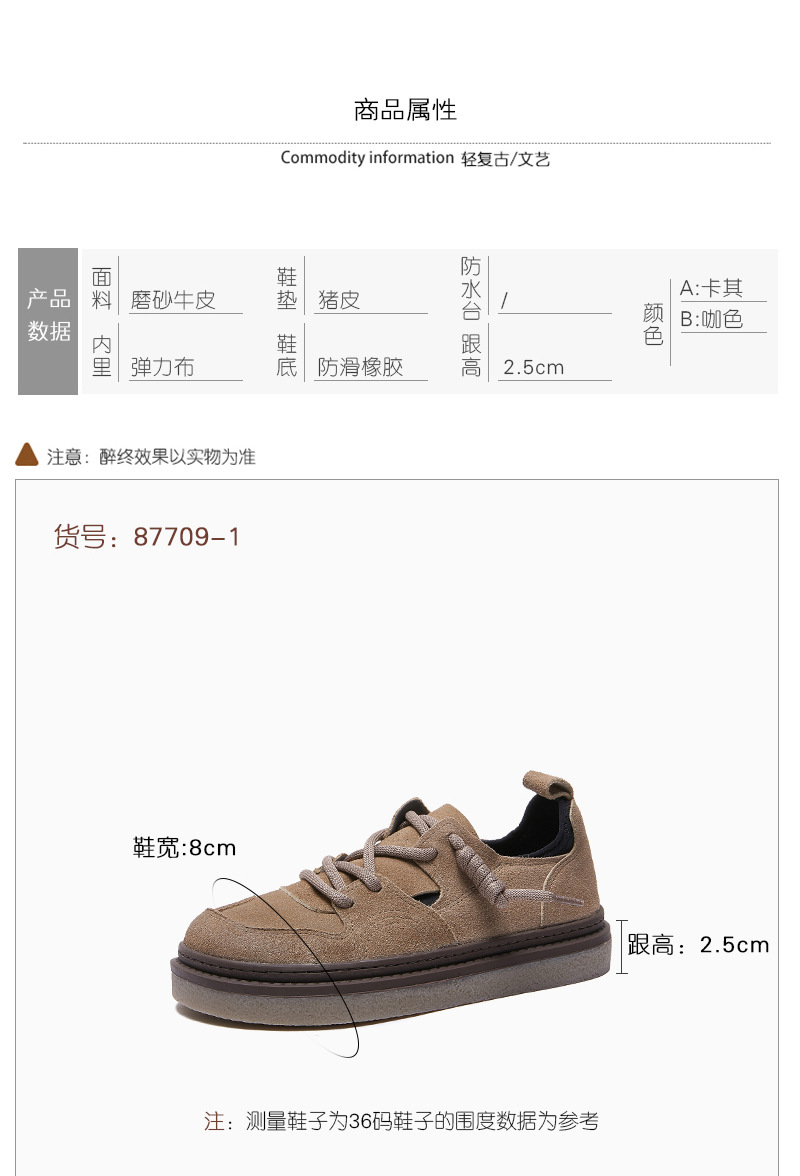The image size is (800, 1176).
Task: Click the 磨砂牛皮 material value
Action: [173, 300]
